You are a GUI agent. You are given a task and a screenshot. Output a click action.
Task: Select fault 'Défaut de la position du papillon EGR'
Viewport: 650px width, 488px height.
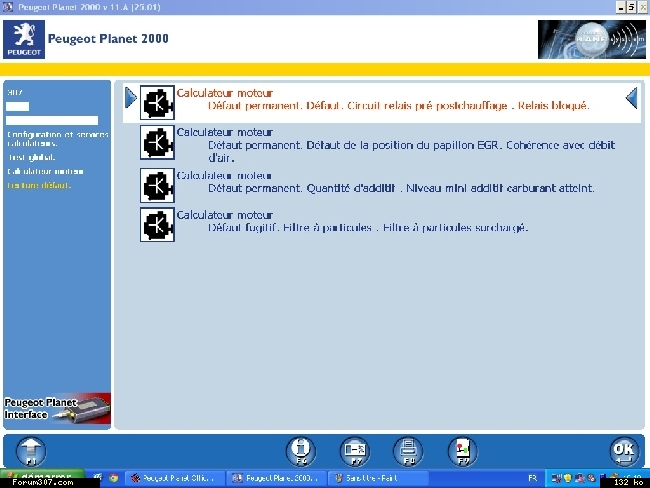pos(381,145)
